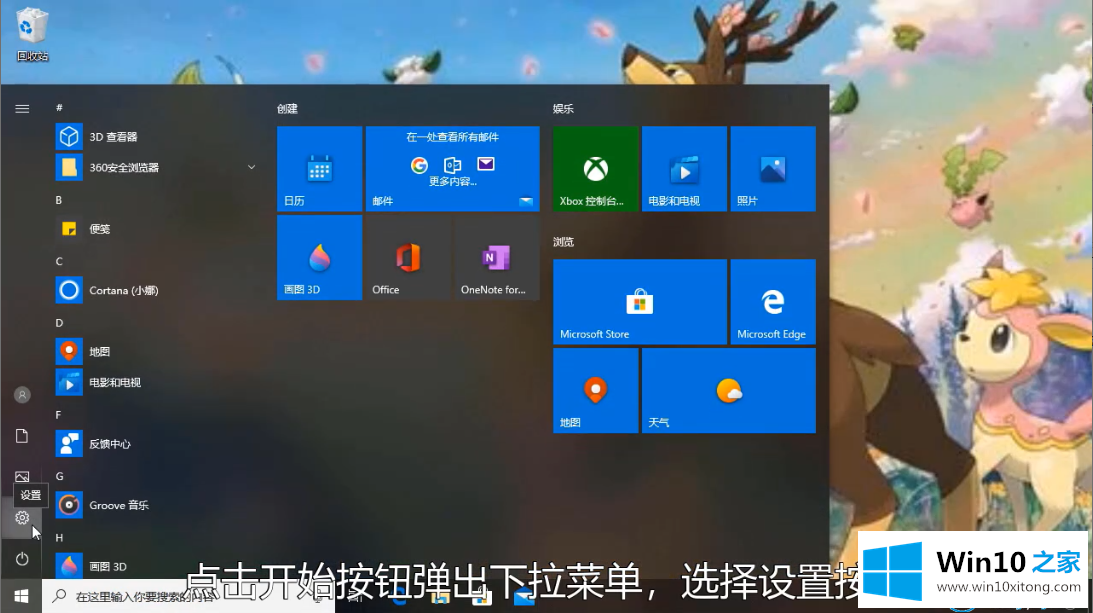Screen dimensions: 1093x613
Task: Open the 邮件 mail tile
Action: click(452, 169)
